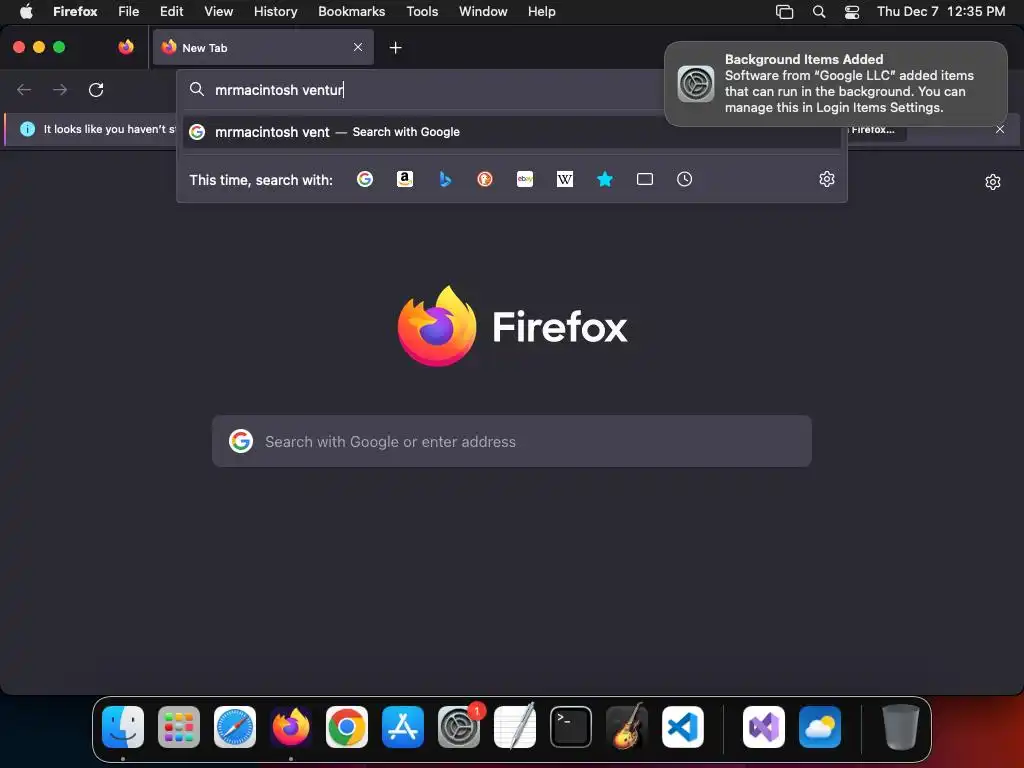Open the File menu
Image resolution: width=1024 pixels, height=768 pixels.
[x=128, y=11]
